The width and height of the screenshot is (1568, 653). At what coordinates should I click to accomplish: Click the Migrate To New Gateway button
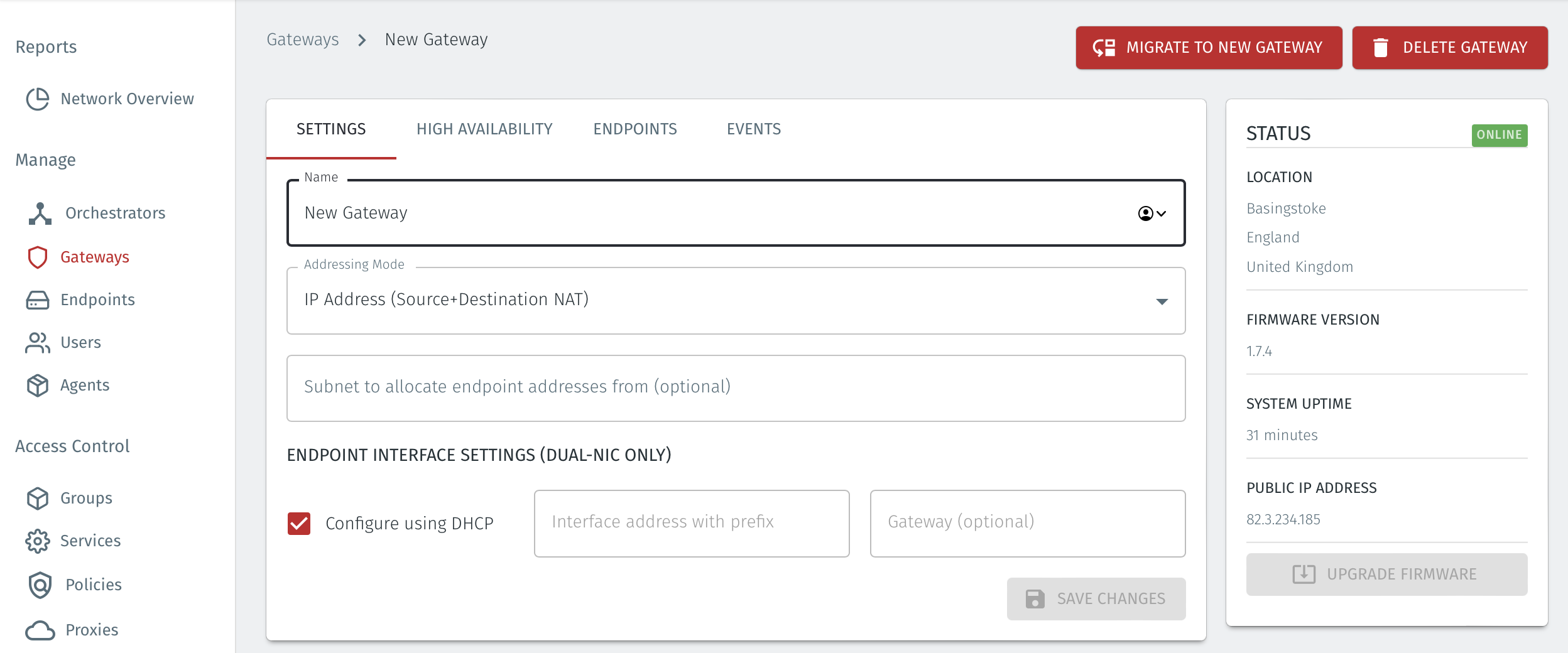click(x=1207, y=47)
